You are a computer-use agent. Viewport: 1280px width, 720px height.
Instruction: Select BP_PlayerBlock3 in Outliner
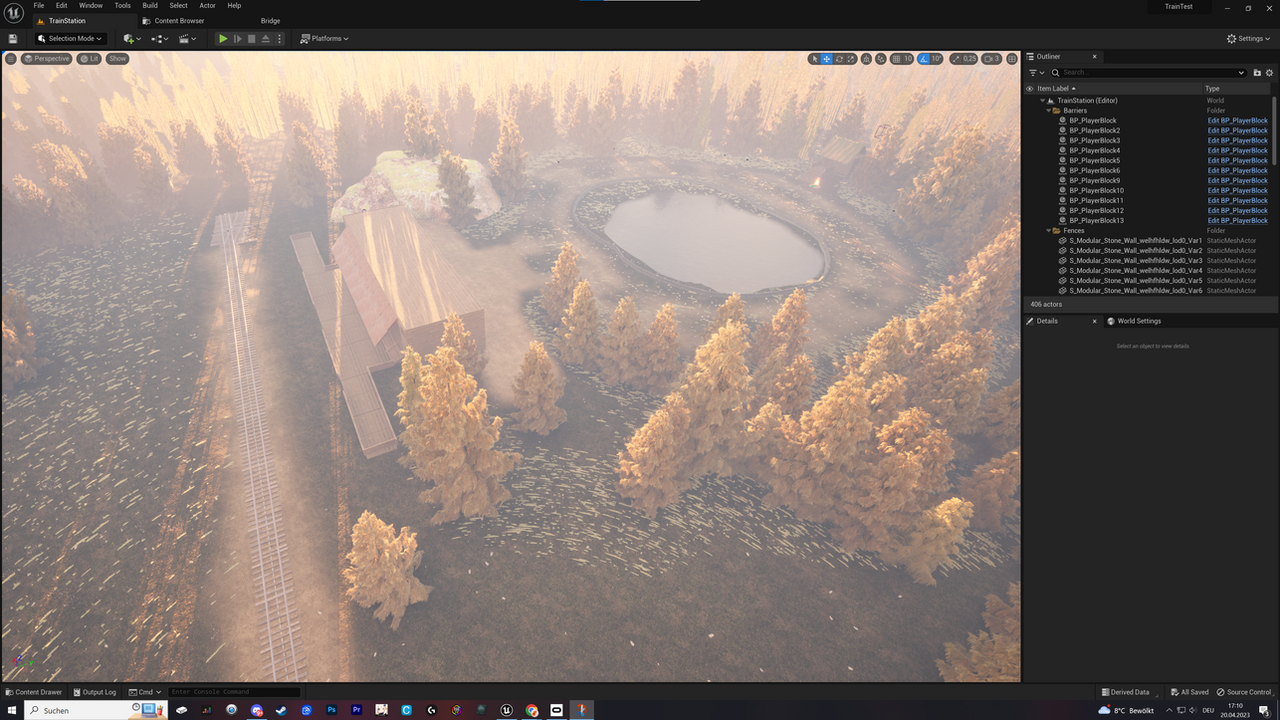point(1094,141)
